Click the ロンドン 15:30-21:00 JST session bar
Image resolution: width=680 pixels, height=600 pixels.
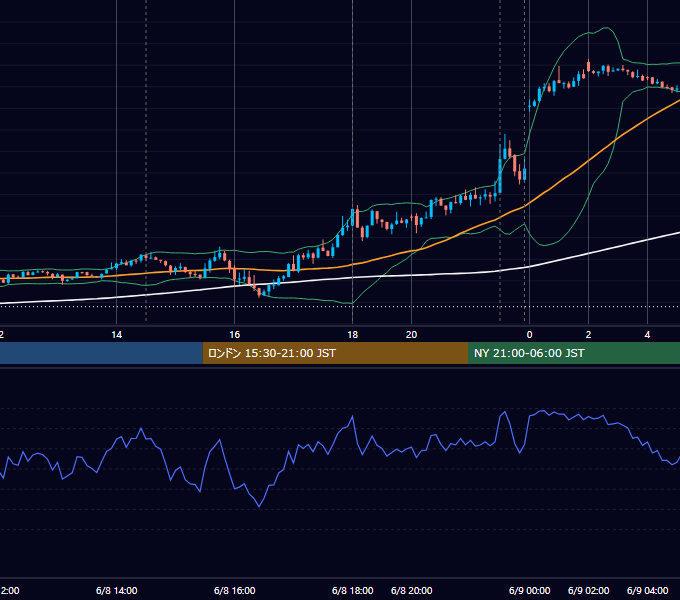(x=335, y=353)
